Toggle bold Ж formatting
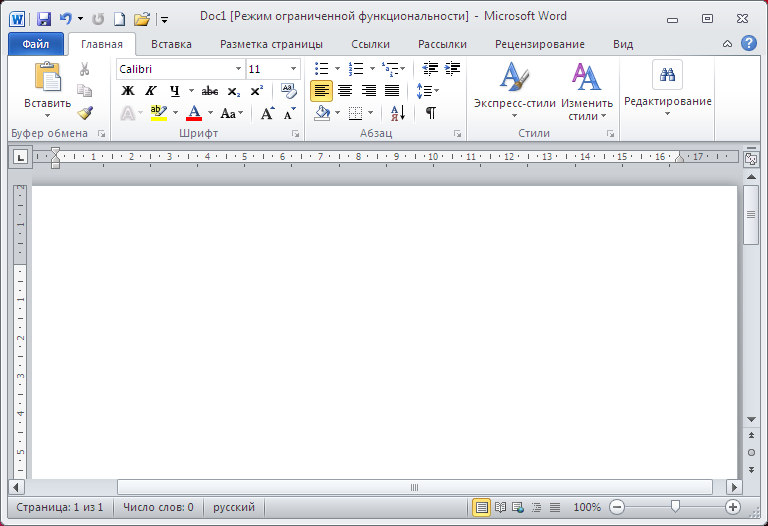This screenshot has height=526, width=768. [127, 91]
